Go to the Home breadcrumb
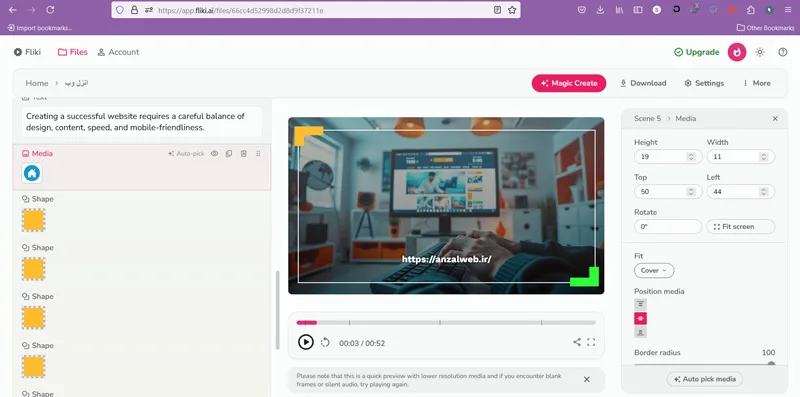Screen dimensions: 800x397 click(x=37, y=83)
